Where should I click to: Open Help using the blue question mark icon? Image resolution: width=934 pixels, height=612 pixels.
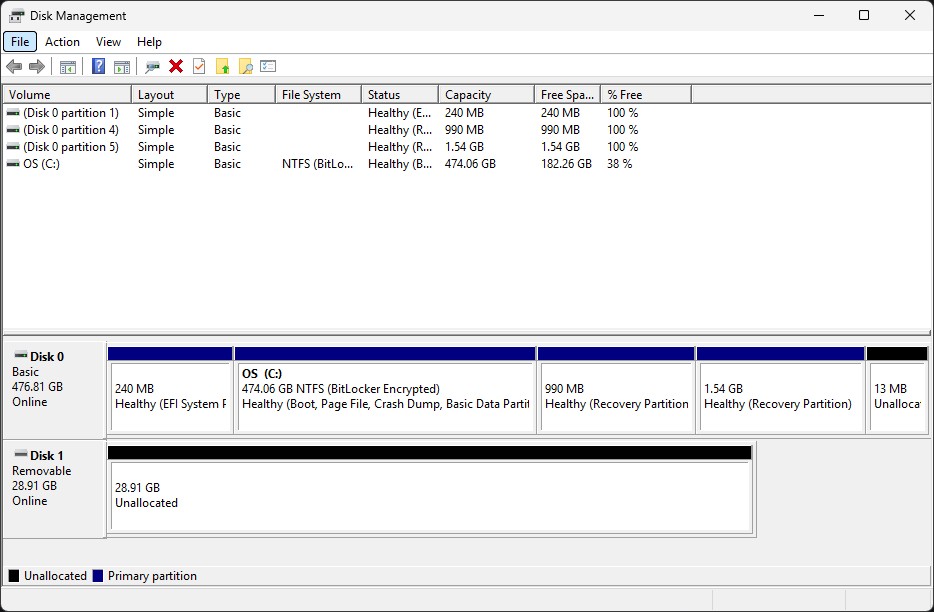click(97, 66)
